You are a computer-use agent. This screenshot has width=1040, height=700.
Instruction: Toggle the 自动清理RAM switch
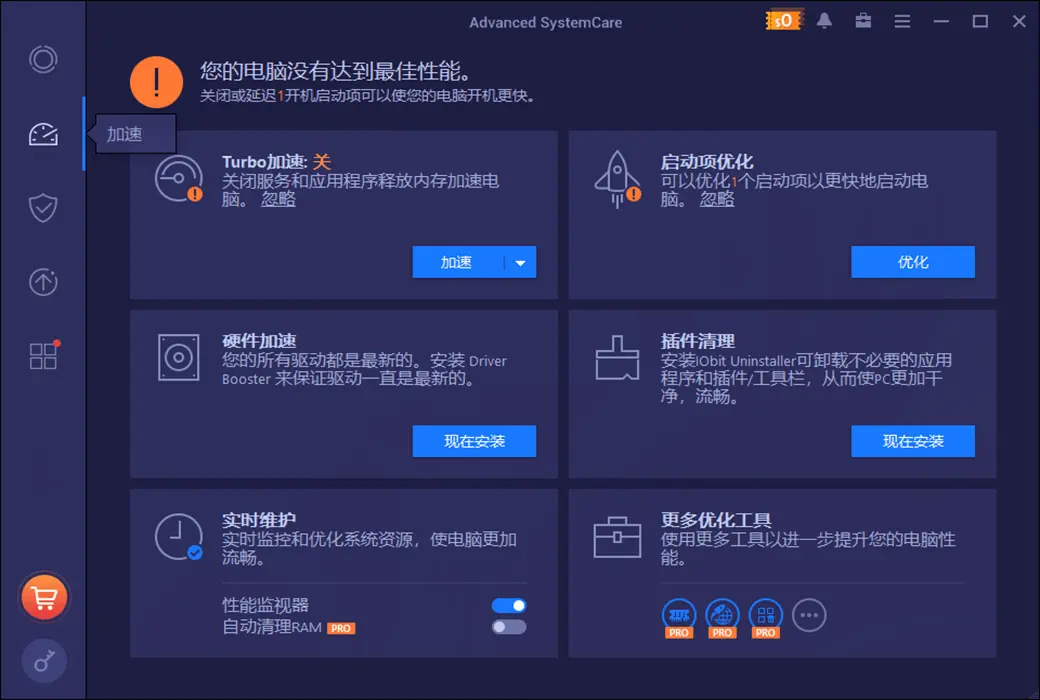(x=509, y=627)
